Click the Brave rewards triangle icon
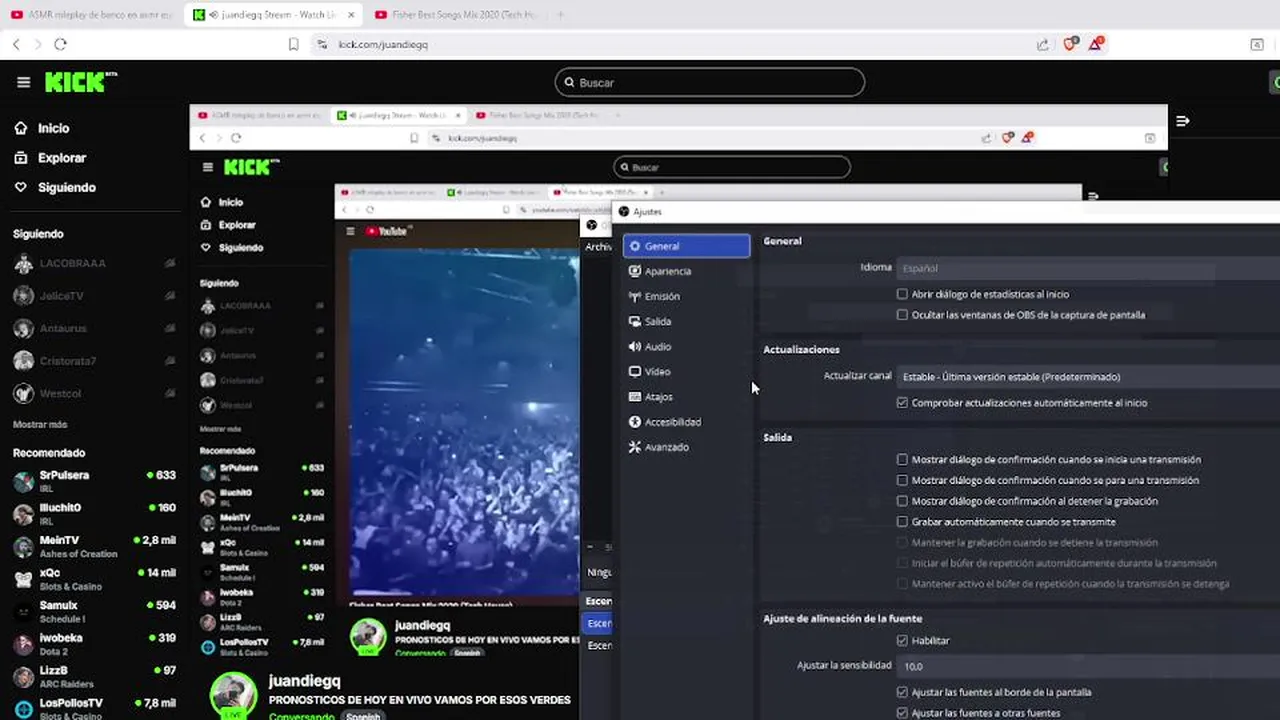The height and width of the screenshot is (720, 1280). [x=1096, y=43]
